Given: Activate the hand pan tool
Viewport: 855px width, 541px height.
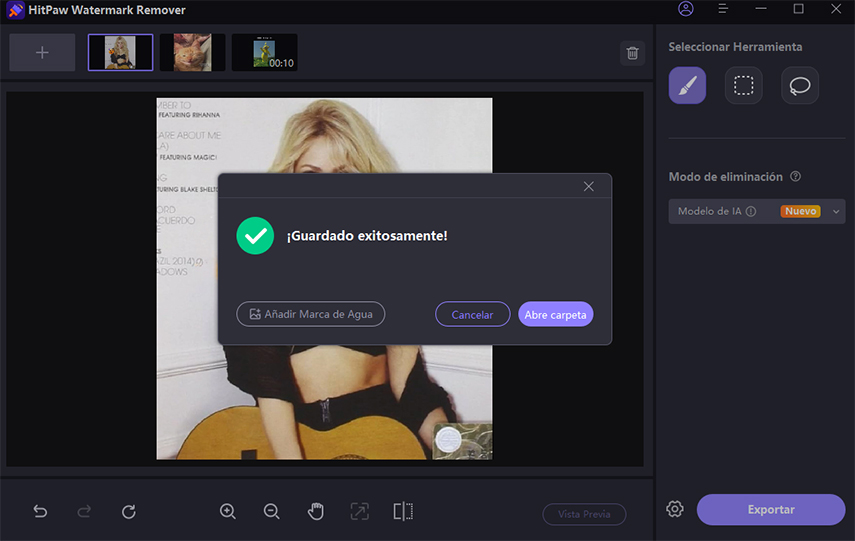Looking at the screenshot, I should coord(316,511).
